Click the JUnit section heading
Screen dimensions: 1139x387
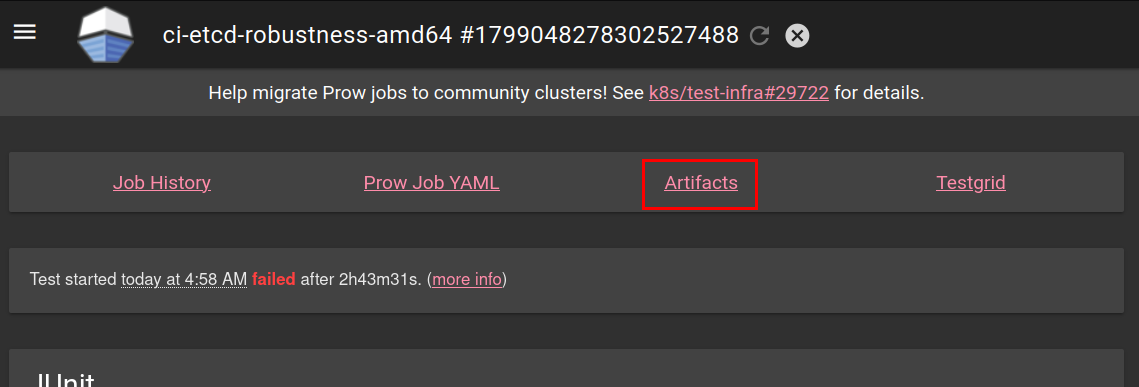coord(65,380)
